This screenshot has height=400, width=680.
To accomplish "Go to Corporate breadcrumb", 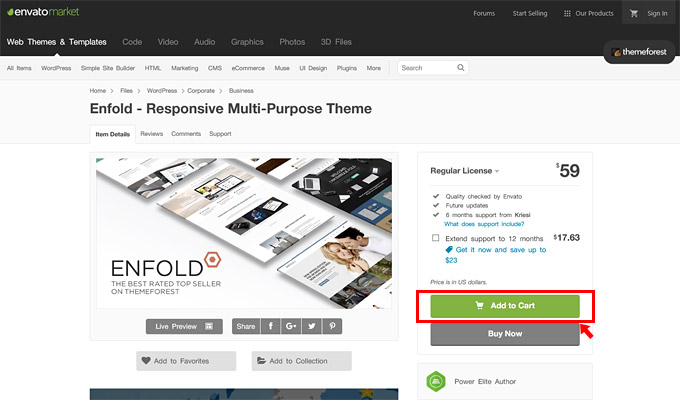I will click(x=201, y=91).
